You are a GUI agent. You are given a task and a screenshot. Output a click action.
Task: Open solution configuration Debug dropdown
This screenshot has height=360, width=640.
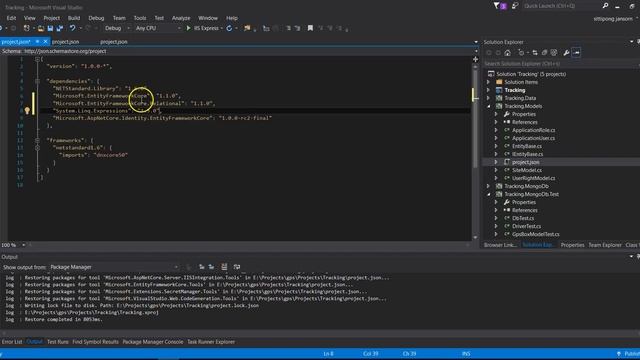click(x=117, y=28)
